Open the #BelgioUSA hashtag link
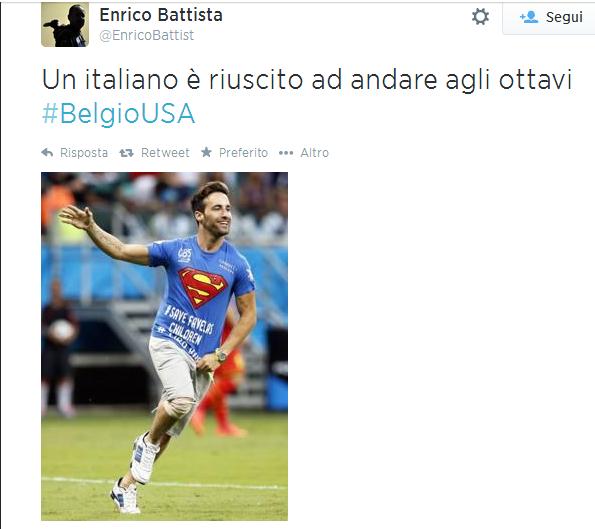 tap(118, 114)
